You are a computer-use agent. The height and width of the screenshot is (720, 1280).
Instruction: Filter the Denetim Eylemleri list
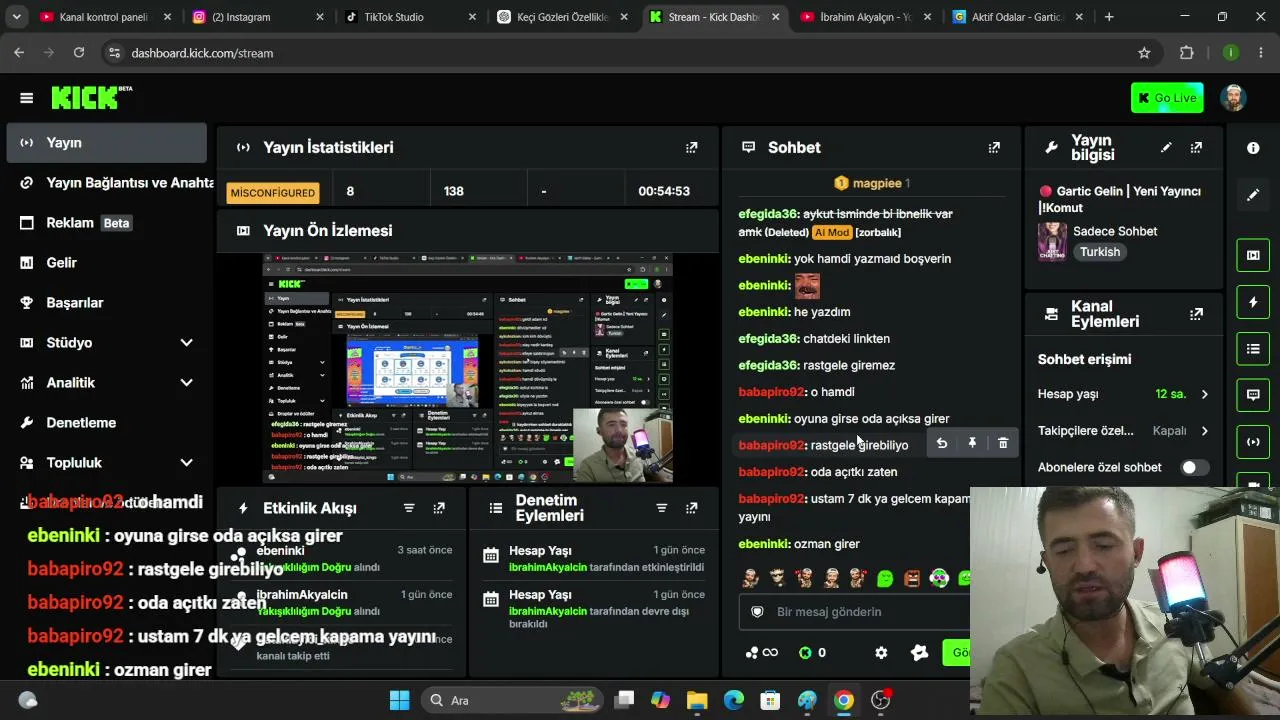pyautogui.click(x=661, y=508)
